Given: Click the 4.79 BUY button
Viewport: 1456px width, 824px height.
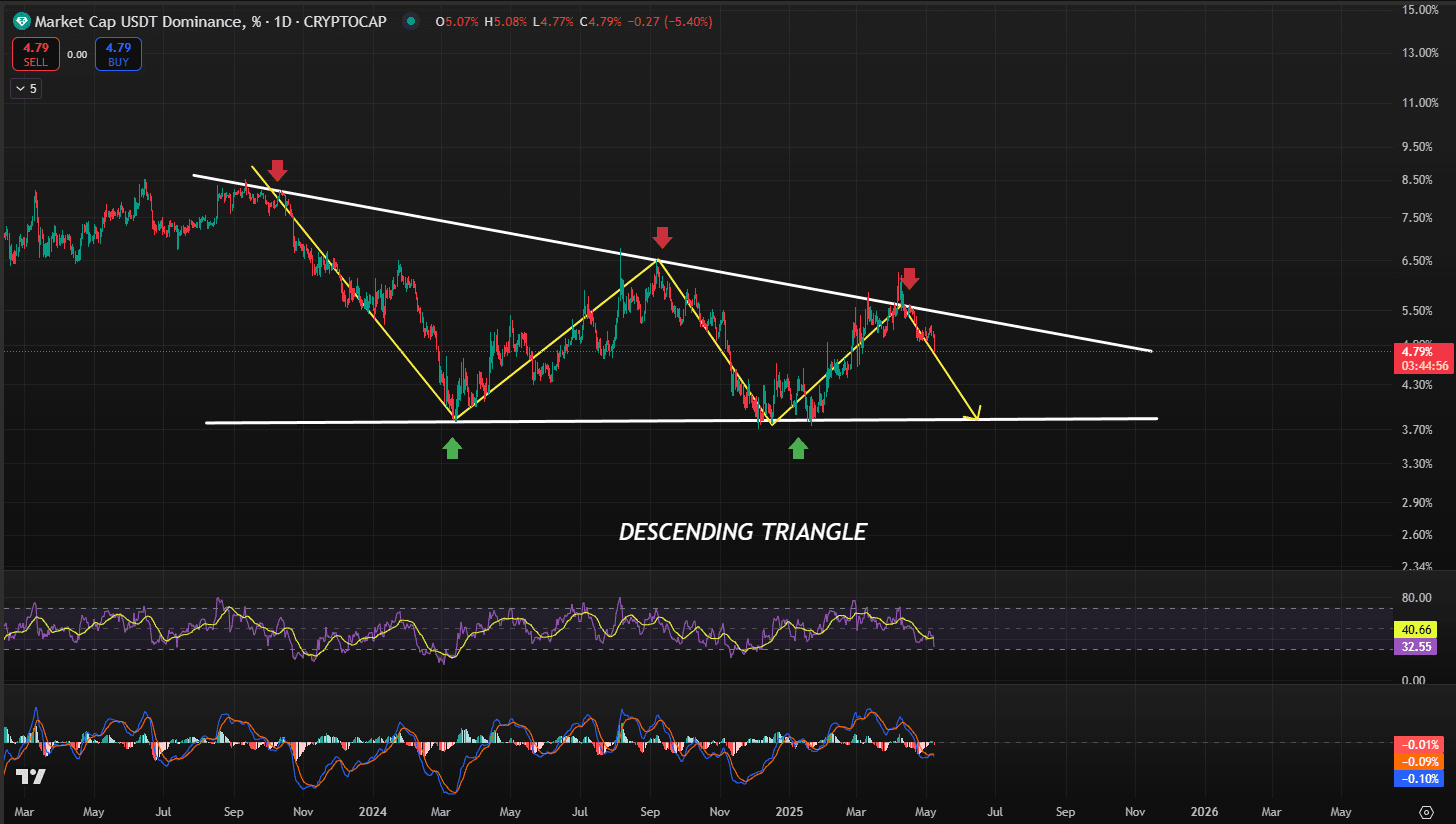Looking at the screenshot, I should [118, 54].
